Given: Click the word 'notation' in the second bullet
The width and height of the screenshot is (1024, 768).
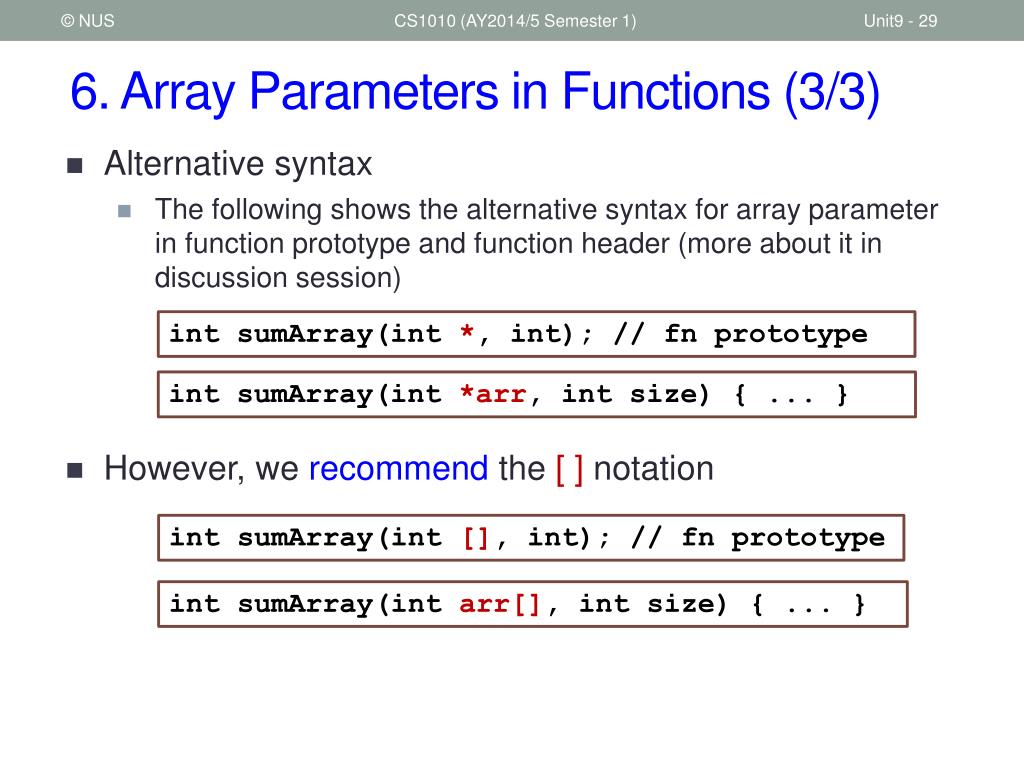Looking at the screenshot, I should pos(653,469).
